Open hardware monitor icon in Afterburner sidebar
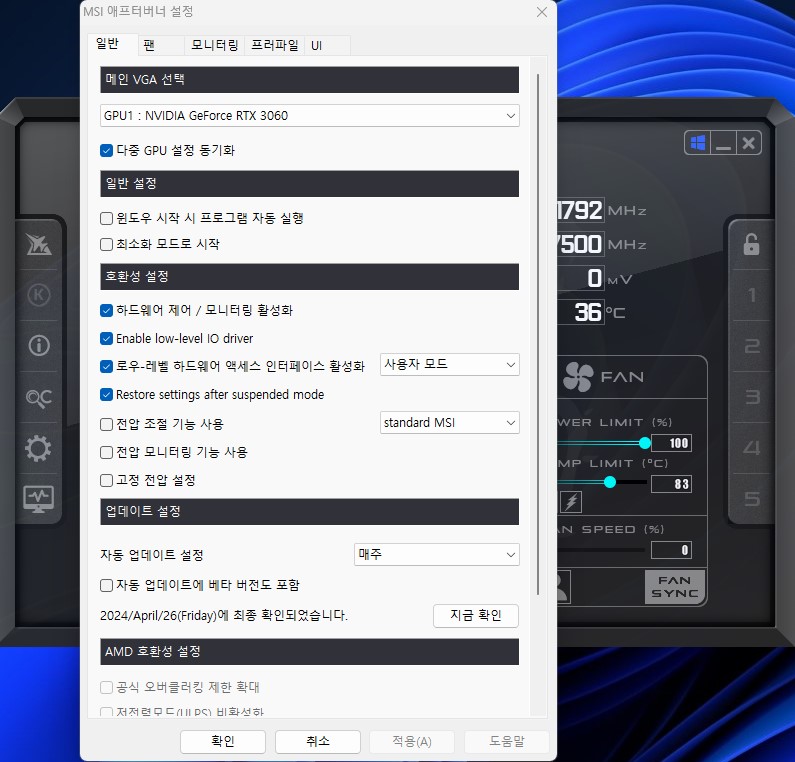Screen dimensions: 795x762 (39, 498)
